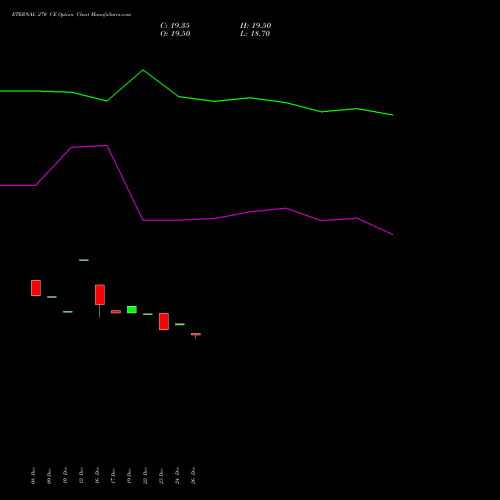Click the peak of the green line
Viewport: 500px width, 500px height.
tap(143, 70)
